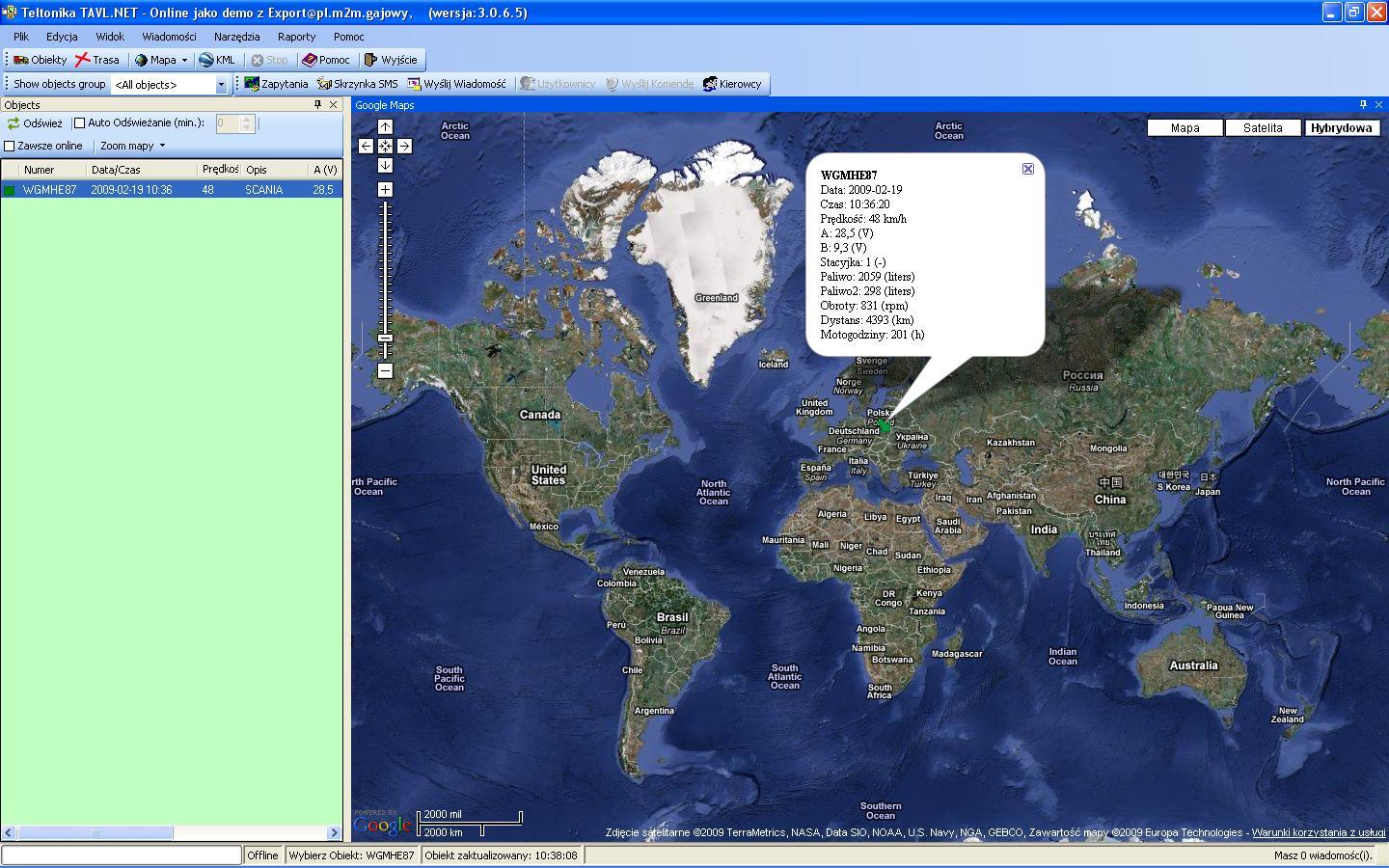1389x868 pixels.
Task: Open the Wiadomości menu
Action: [x=169, y=37]
